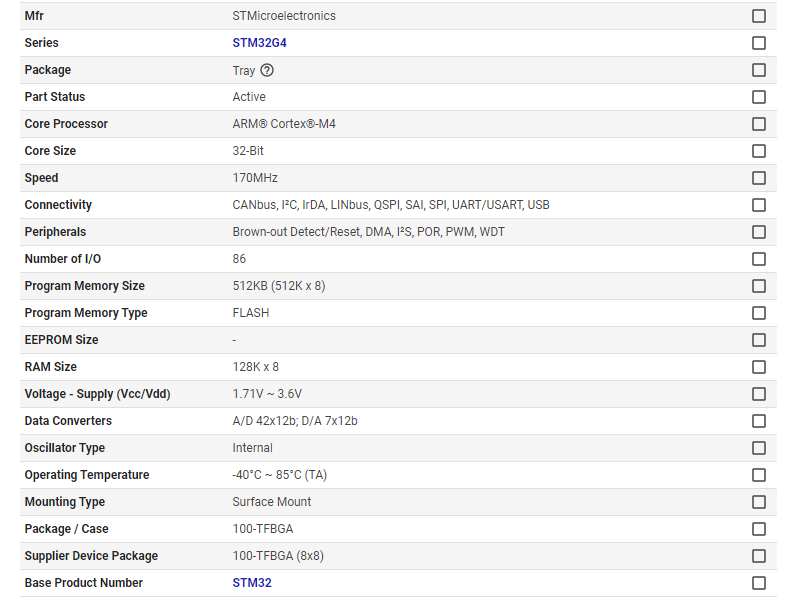Click the EEPROM Size label
Screen dimensions: 790x603
pos(61,340)
